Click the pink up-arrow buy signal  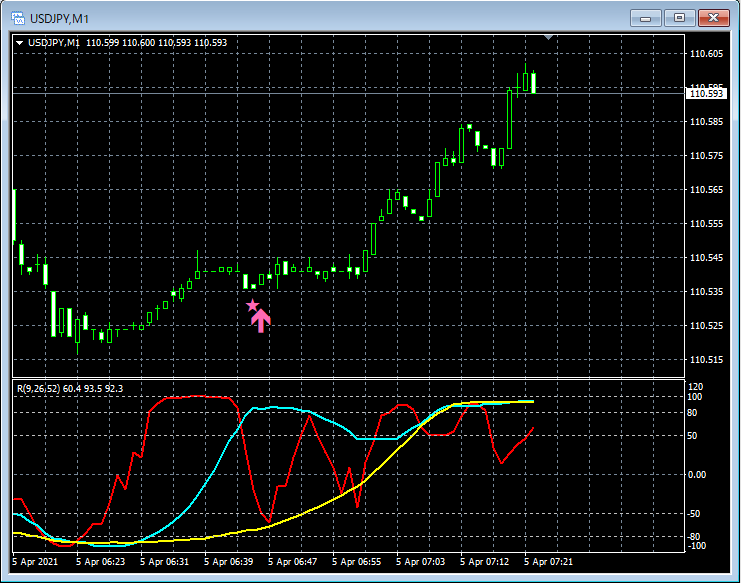(x=261, y=322)
